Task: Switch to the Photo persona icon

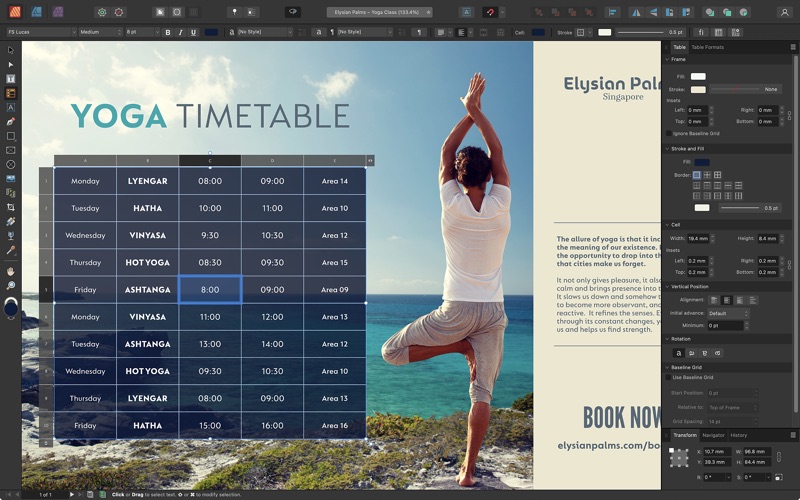Action: [x=58, y=12]
